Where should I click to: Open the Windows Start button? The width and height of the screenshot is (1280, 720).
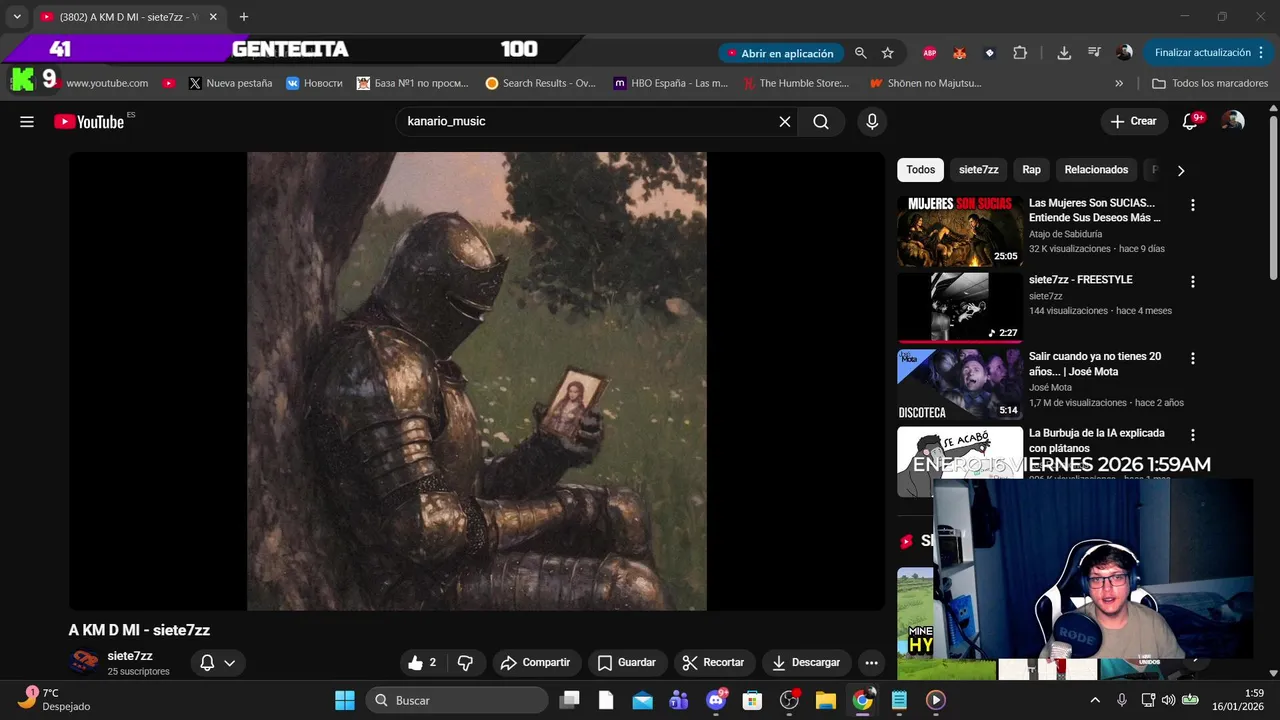pos(344,700)
